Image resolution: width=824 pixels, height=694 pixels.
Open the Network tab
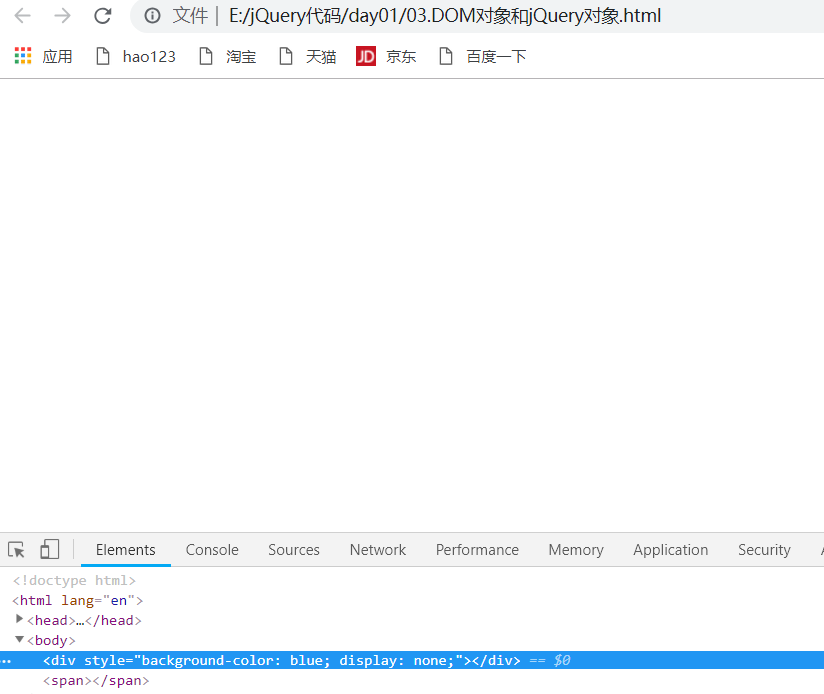(378, 550)
